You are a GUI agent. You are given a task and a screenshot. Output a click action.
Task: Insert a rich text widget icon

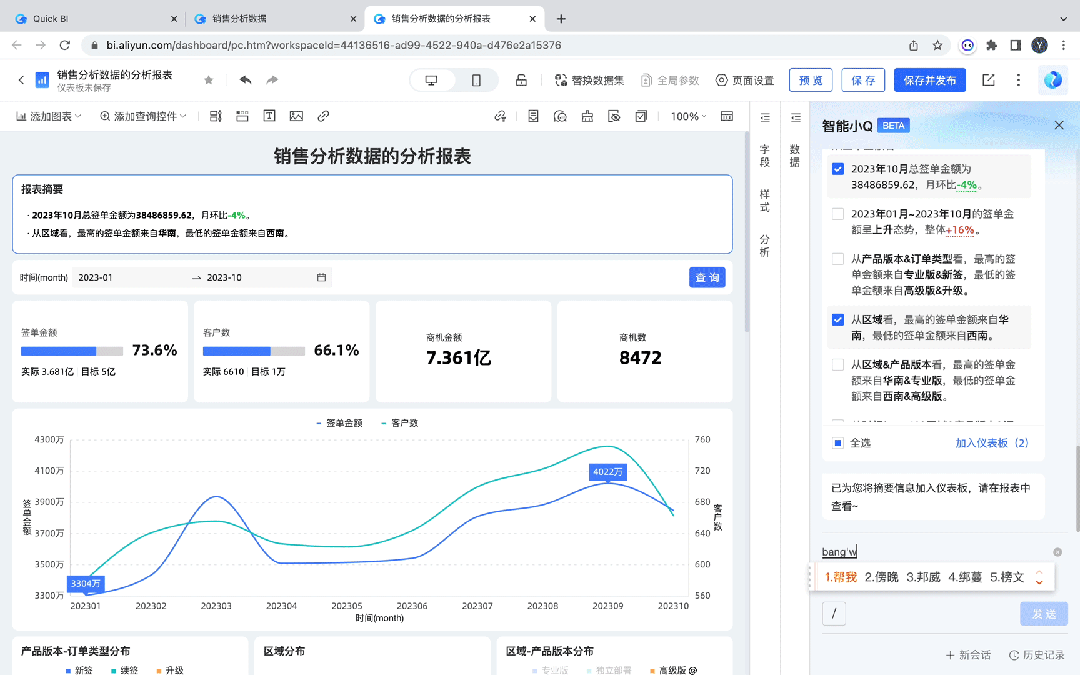click(x=216, y=116)
